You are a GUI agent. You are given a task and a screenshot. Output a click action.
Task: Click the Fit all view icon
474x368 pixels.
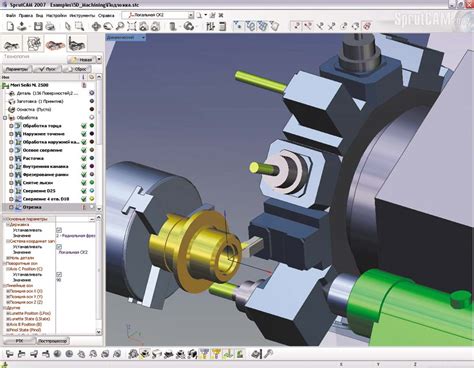click(132, 26)
